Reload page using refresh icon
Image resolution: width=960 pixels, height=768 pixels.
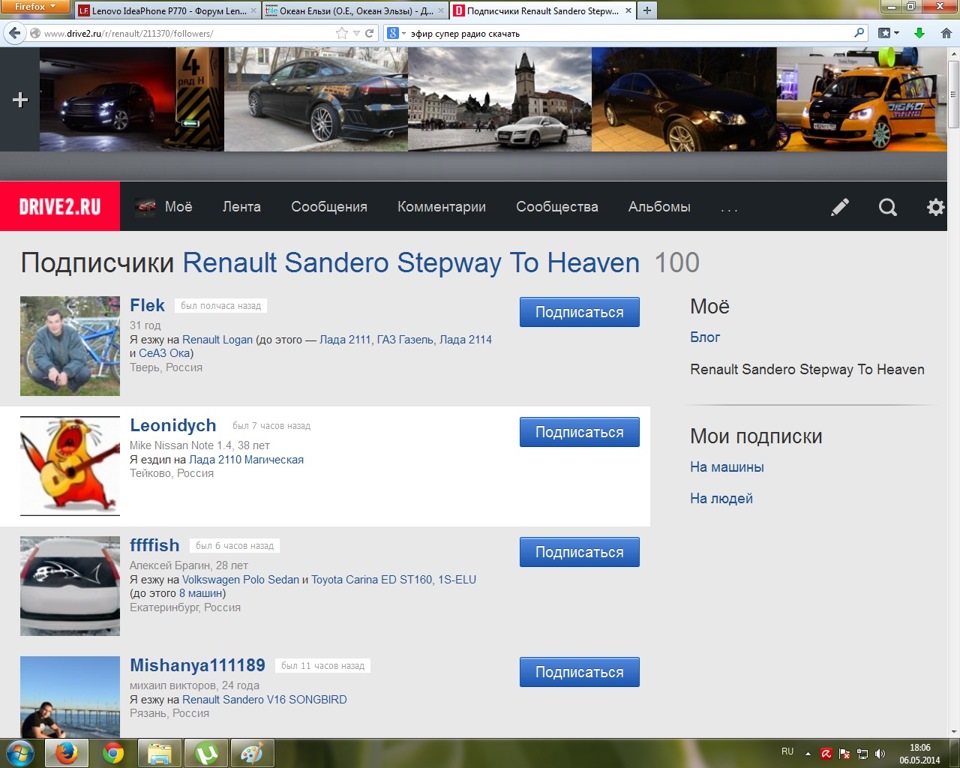pyautogui.click(x=369, y=33)
